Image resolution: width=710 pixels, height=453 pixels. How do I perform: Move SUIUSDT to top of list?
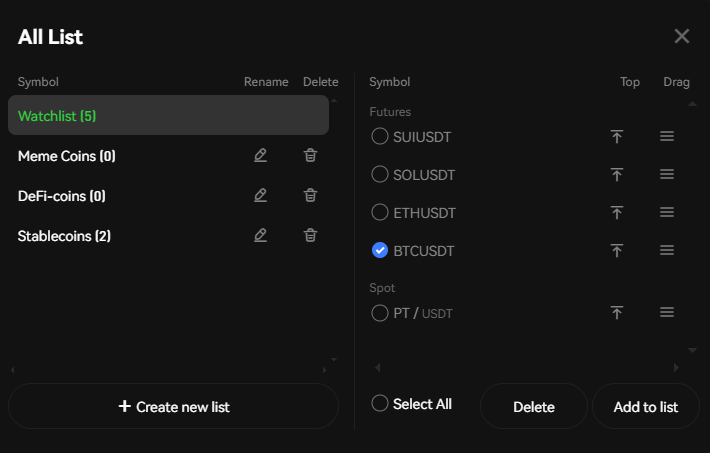point(617,136)
